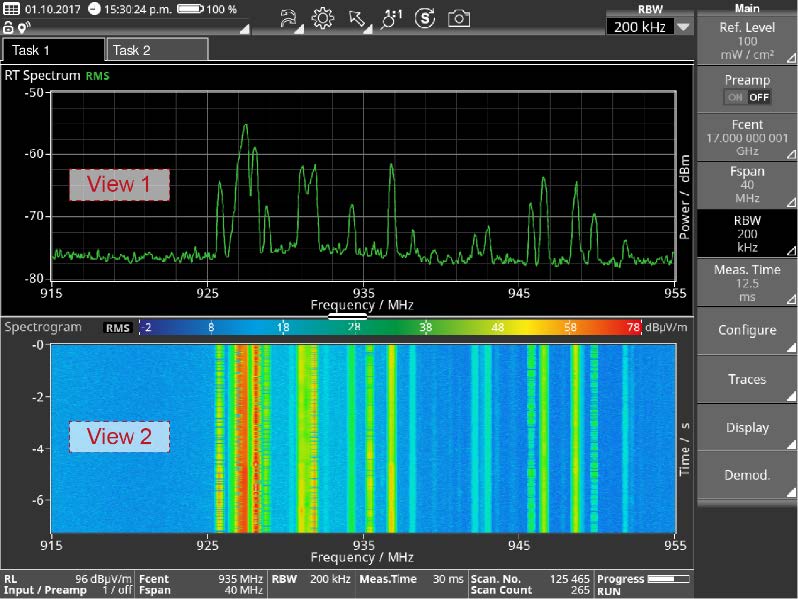Expand the Configure submenu
798x599 pixels.
coord(747,331)
